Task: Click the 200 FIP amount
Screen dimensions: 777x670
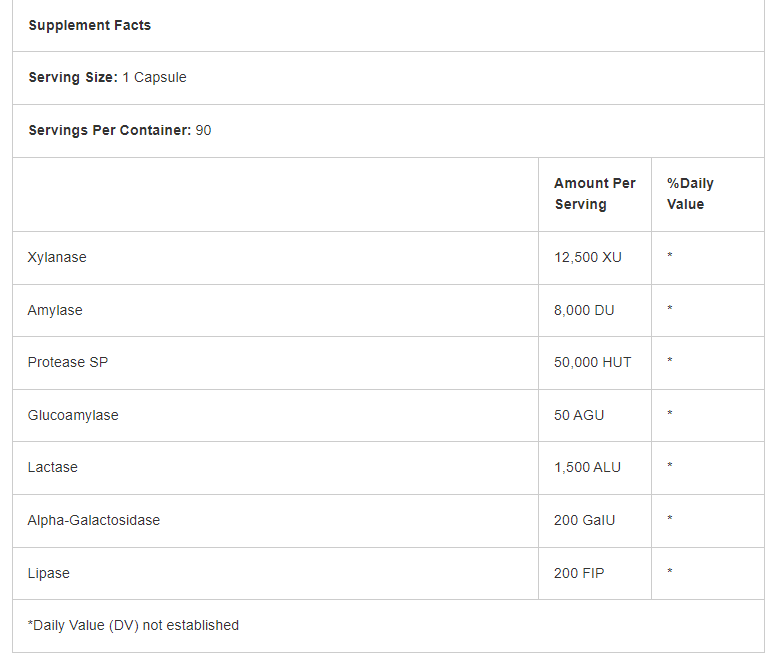Action: pos(579,573)
